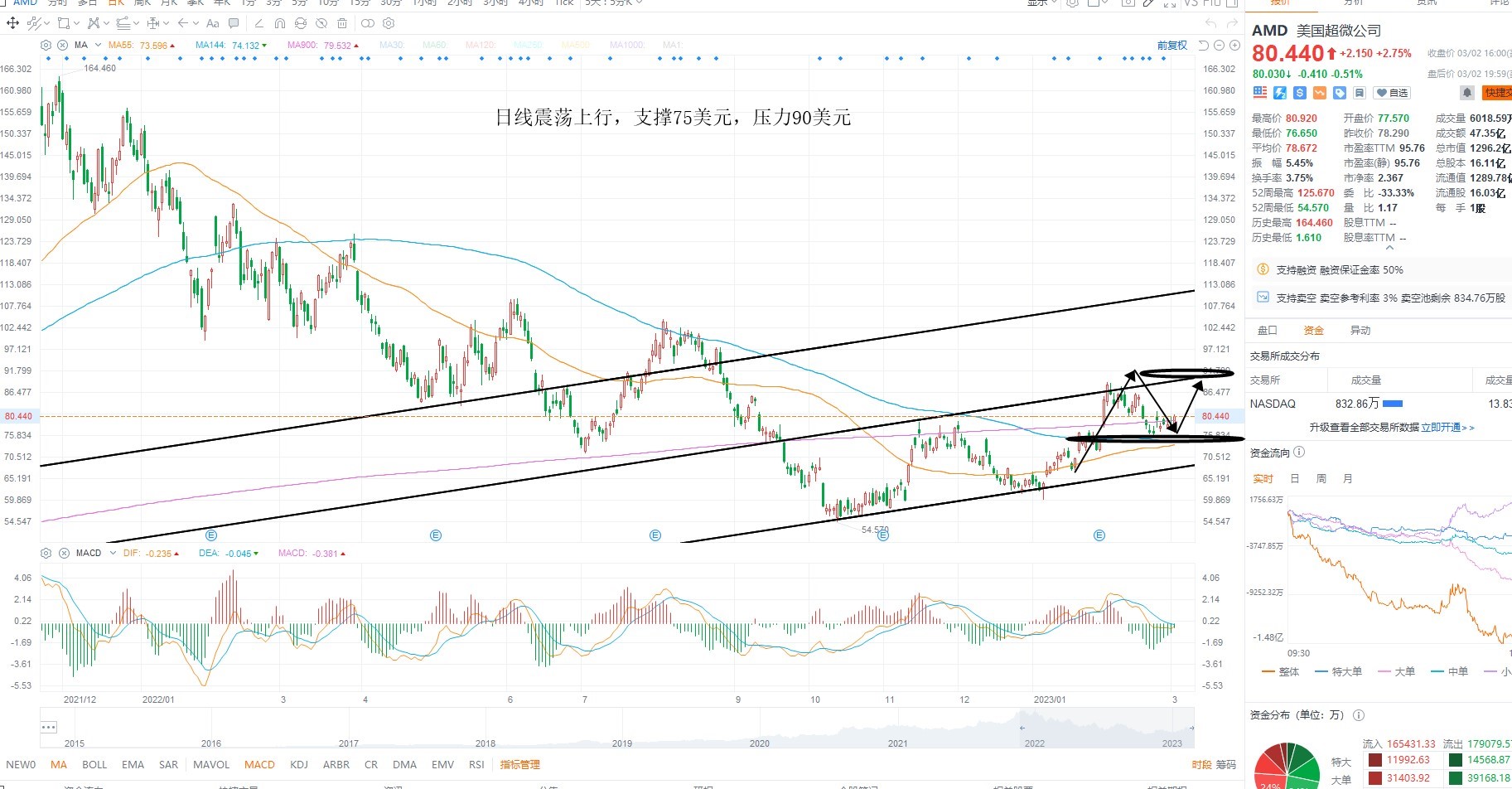The image size is (1512, 789).
Task: Zoom in chart with the plus icon
Action: click(x=1234, y=45)
